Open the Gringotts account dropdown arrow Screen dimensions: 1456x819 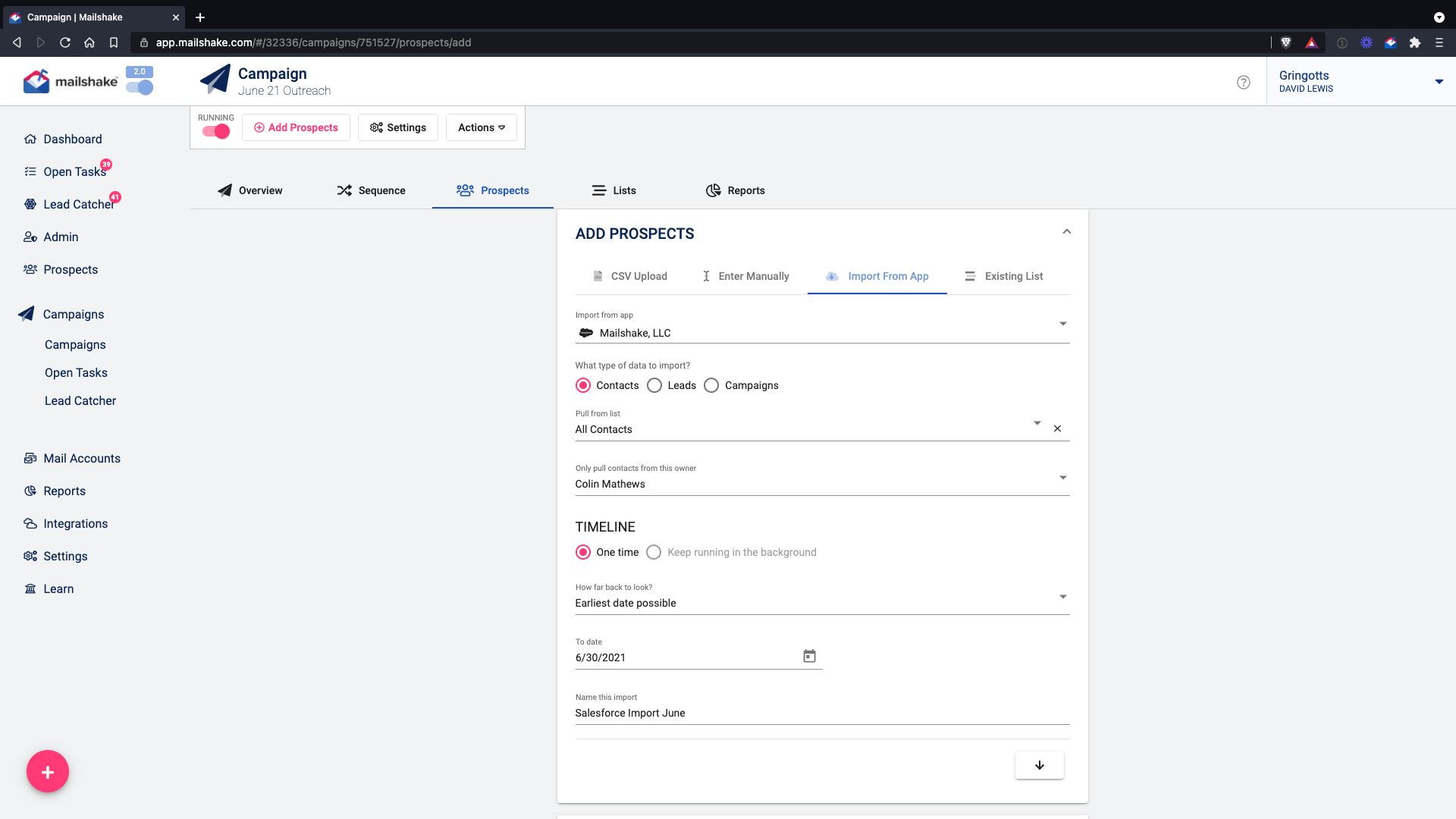point(1439,82)
